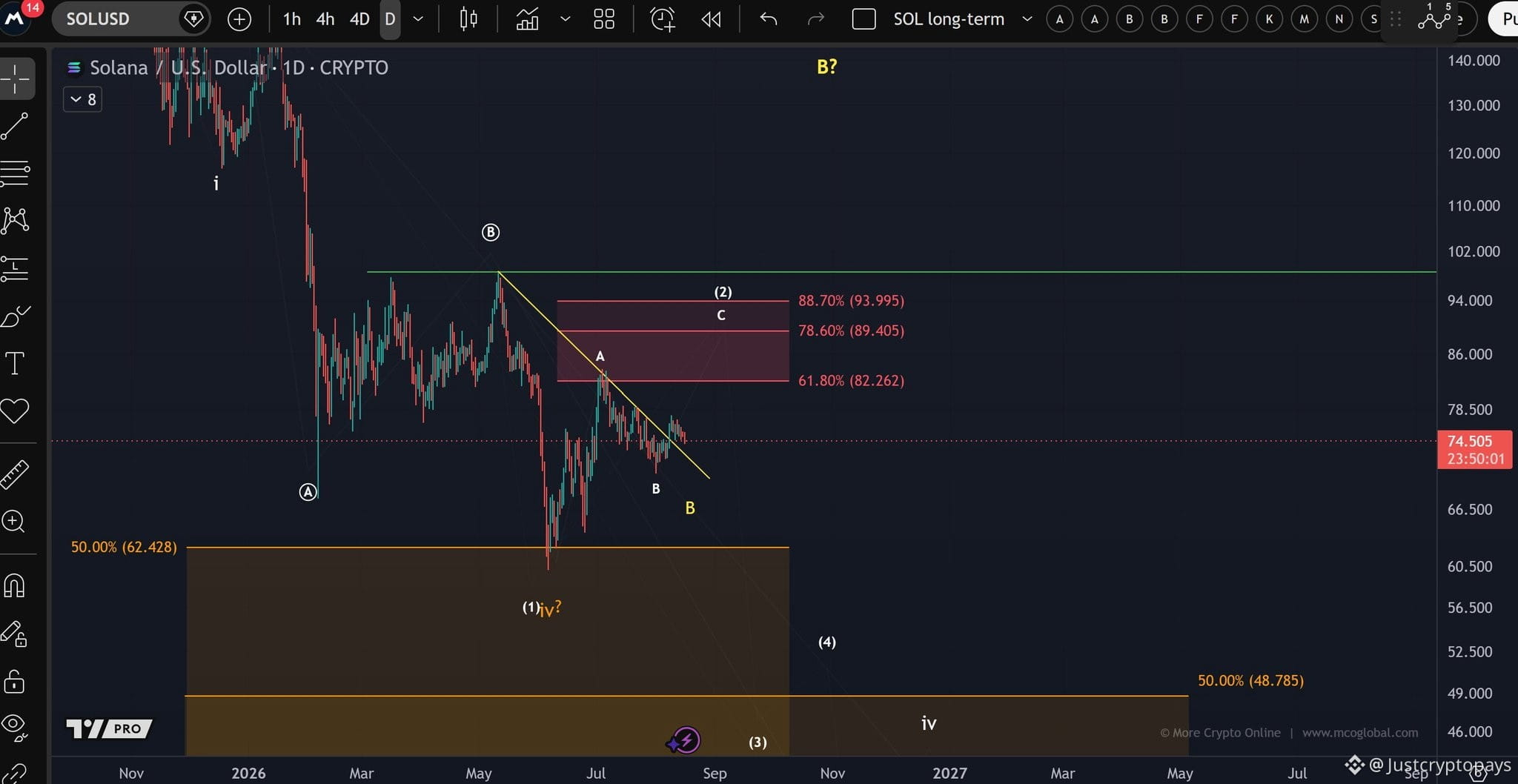This screenshot has height=784, width=1518.
Task: Open the forecasting and measurement tools
Action: [x=15, y=268]
